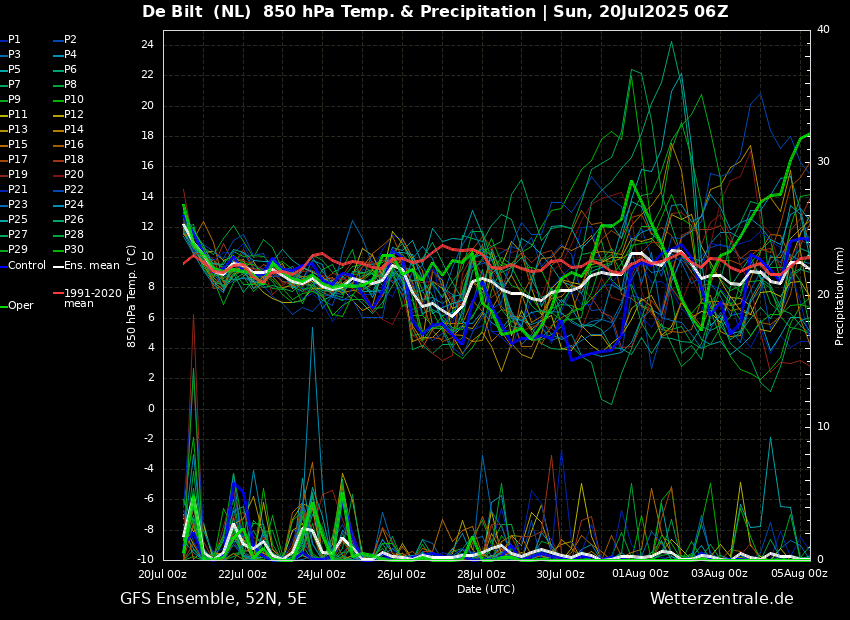Click the 03Aug 00z date label
The image size is (850, 620).
pyautogui.click(x=720, y=573)
